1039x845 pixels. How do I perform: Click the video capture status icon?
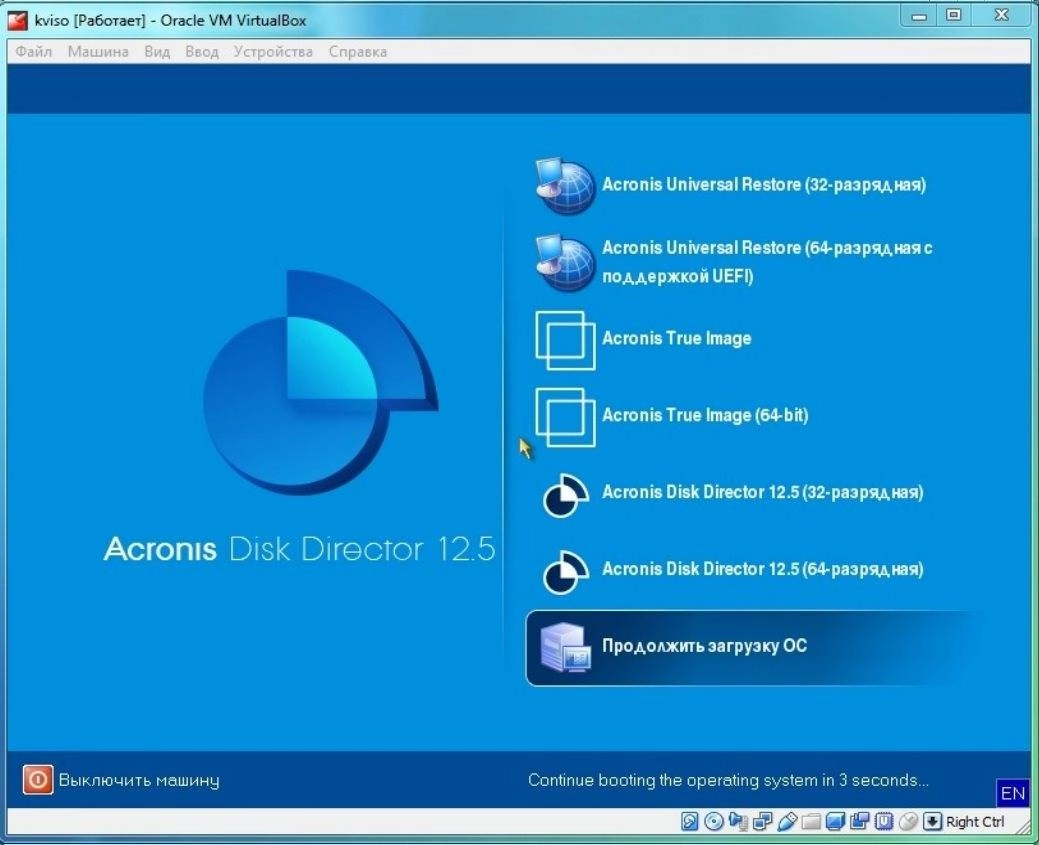click(859, 821)
